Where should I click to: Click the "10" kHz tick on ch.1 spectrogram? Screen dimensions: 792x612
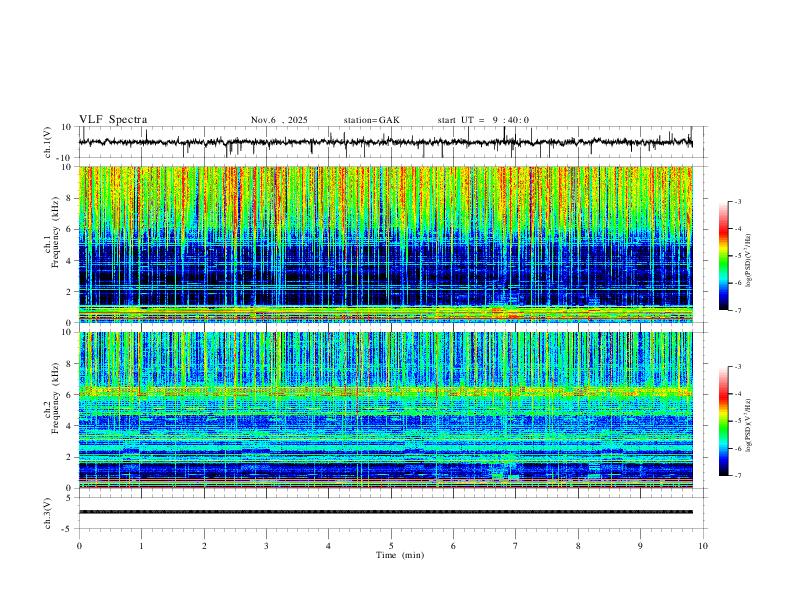[67, 167]
